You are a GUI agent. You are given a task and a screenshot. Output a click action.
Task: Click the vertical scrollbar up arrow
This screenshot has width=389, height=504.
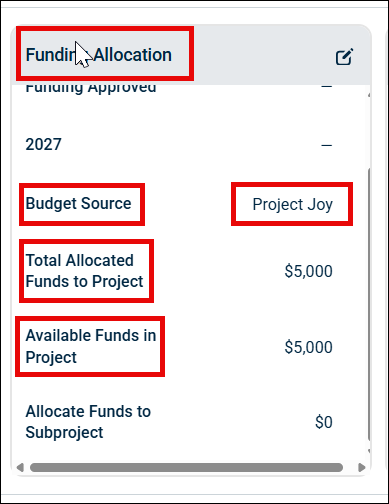click(369, 95)
